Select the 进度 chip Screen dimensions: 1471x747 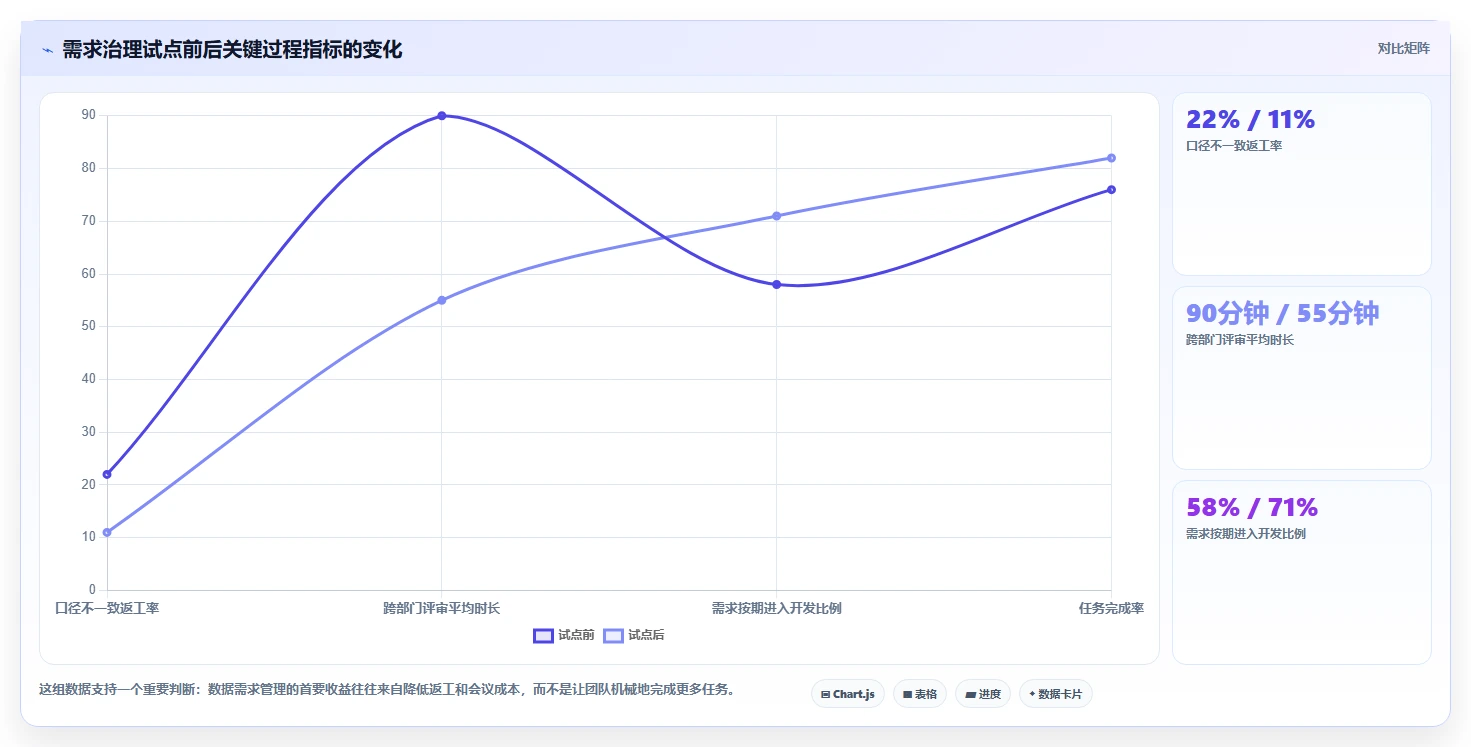point(983,693)
